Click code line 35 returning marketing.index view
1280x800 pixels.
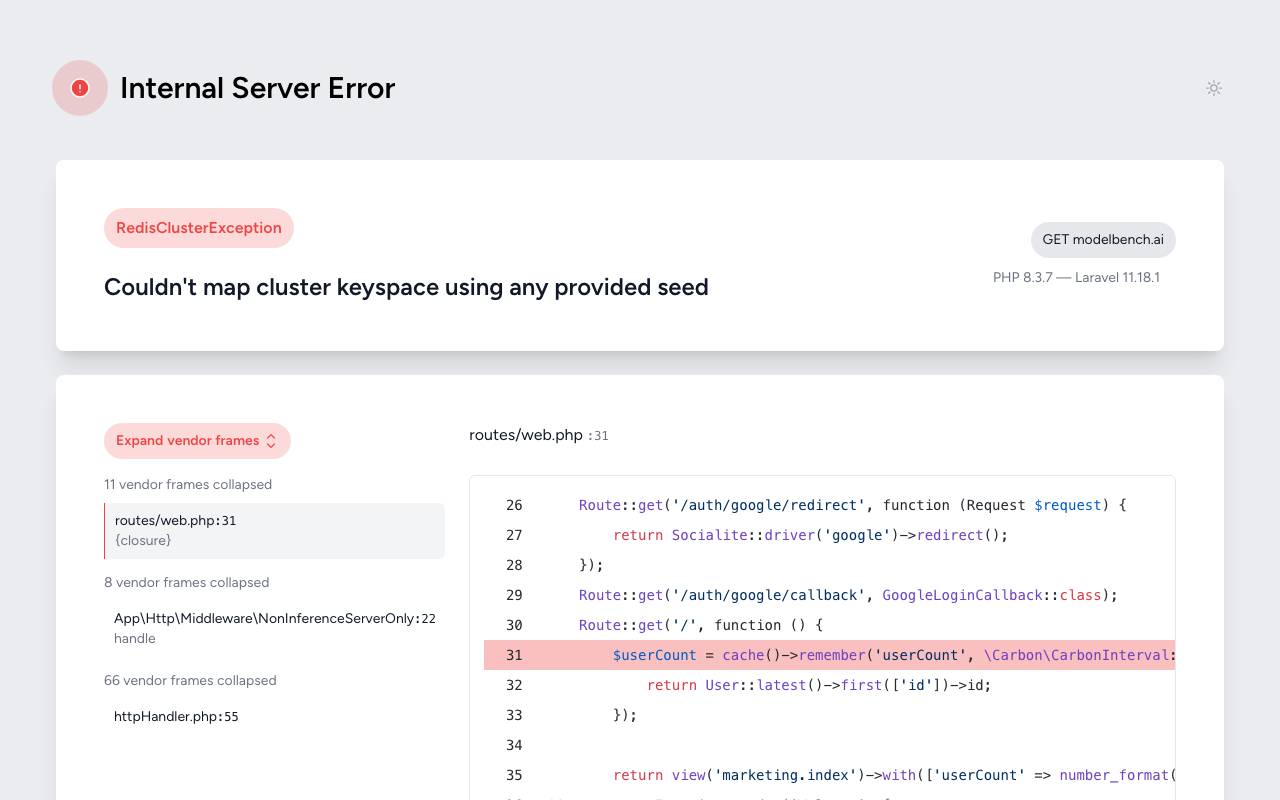829,775
